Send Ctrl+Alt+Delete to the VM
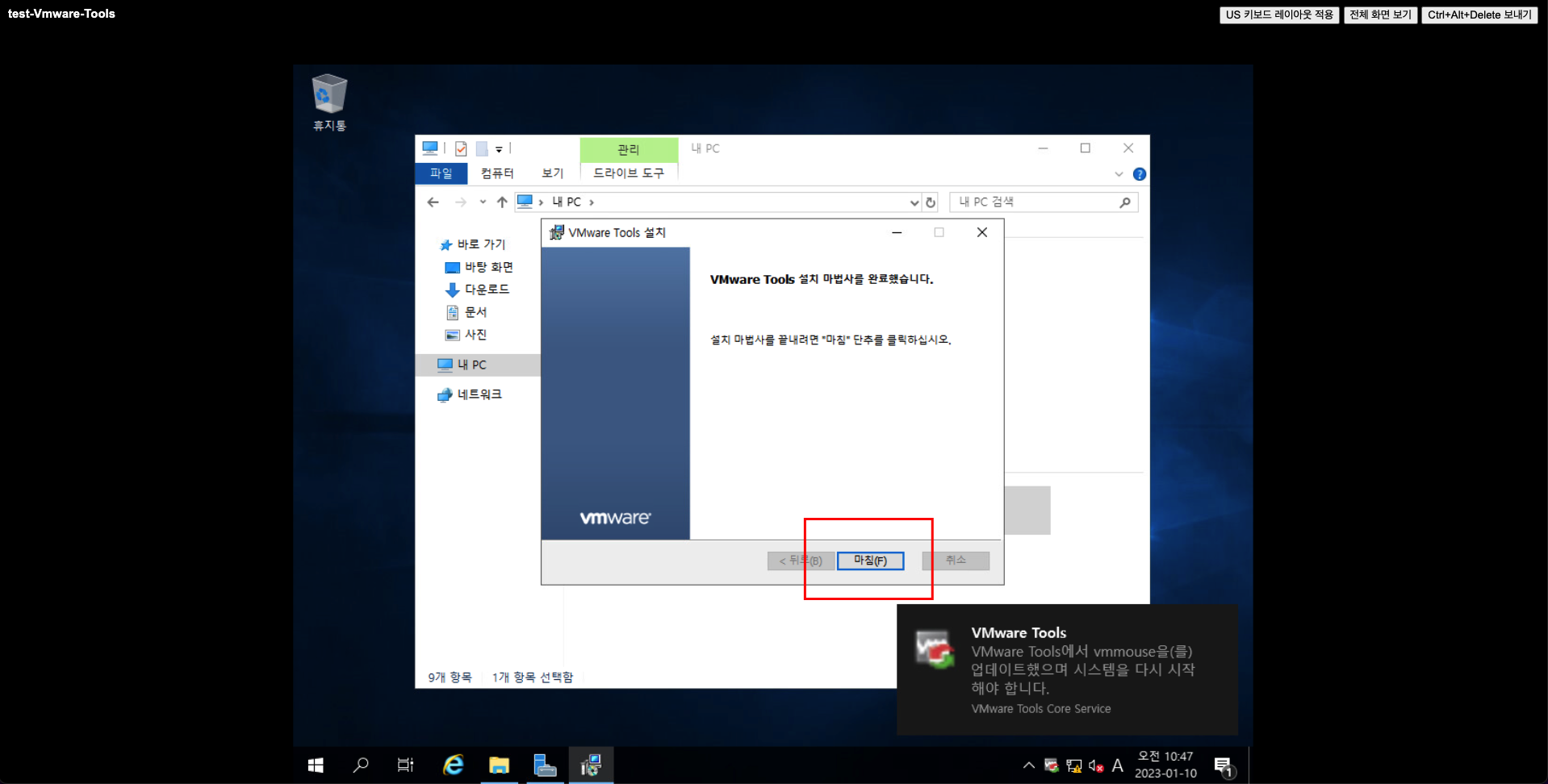The width and height of the screenshot is (1548, 784). pos(1479,15)
